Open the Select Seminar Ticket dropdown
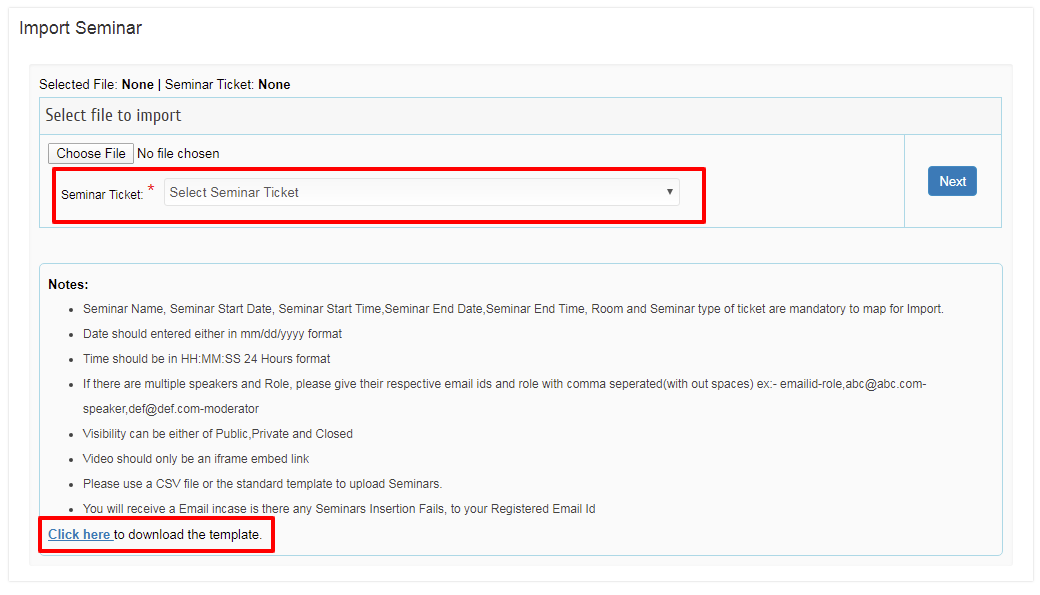This screenshot has width=1040, height=595. tap(420, 193)
